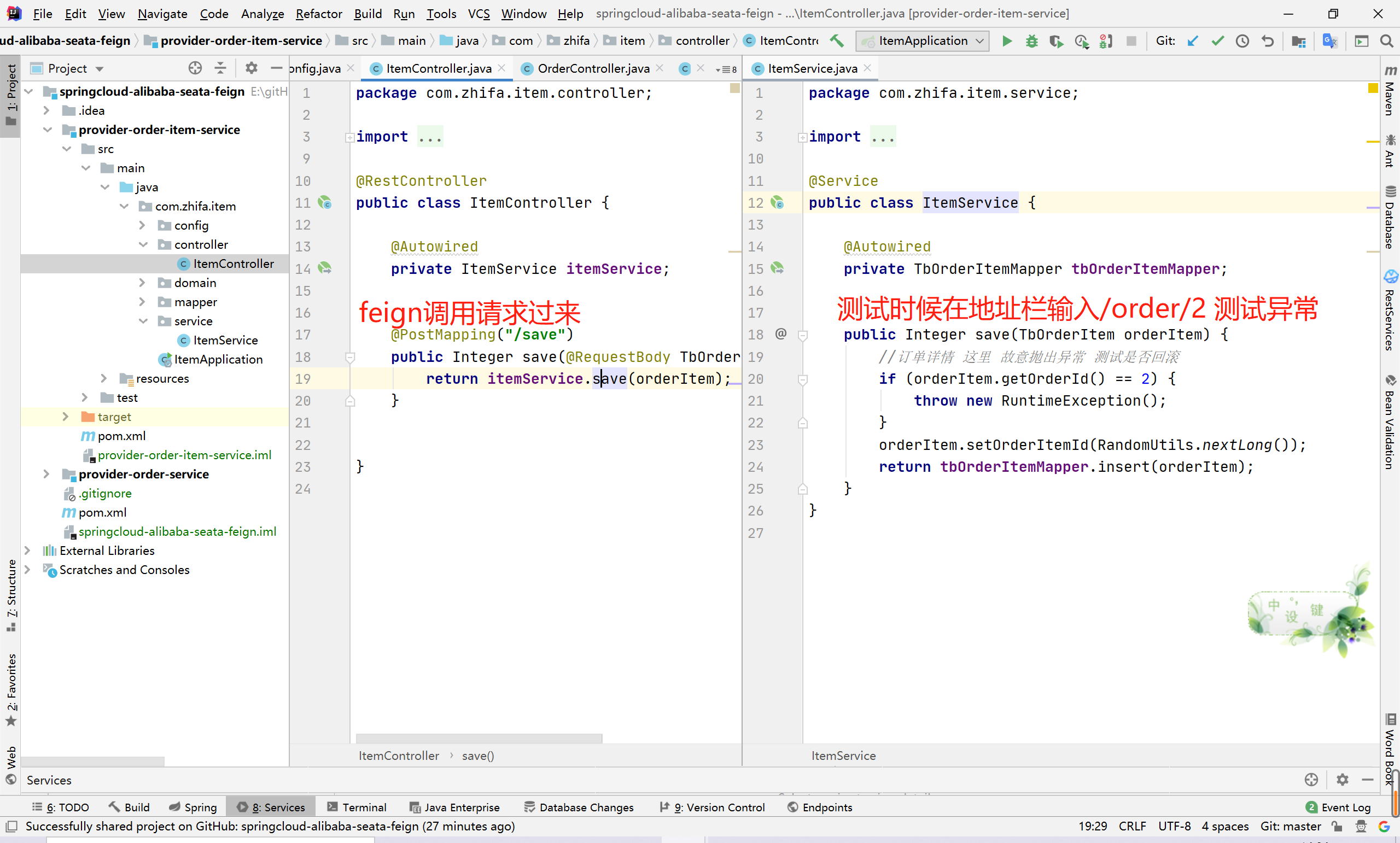
Task: Collapse the controller folder
Action: coord(143,244)
